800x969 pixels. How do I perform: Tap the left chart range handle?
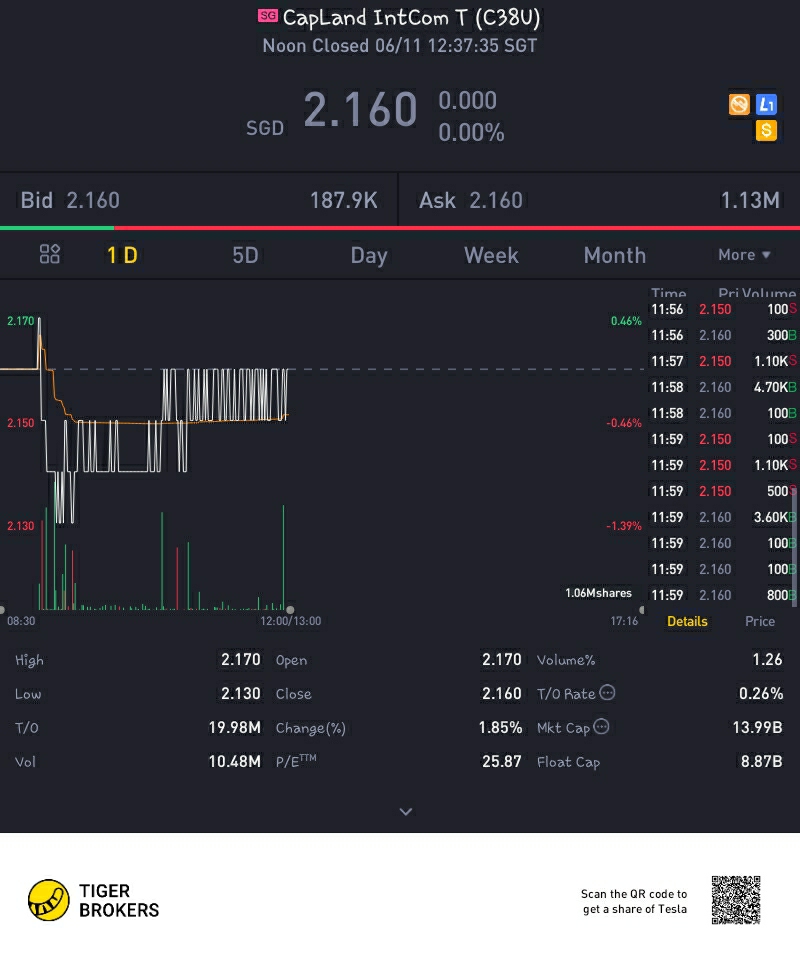tap(2, 610)
